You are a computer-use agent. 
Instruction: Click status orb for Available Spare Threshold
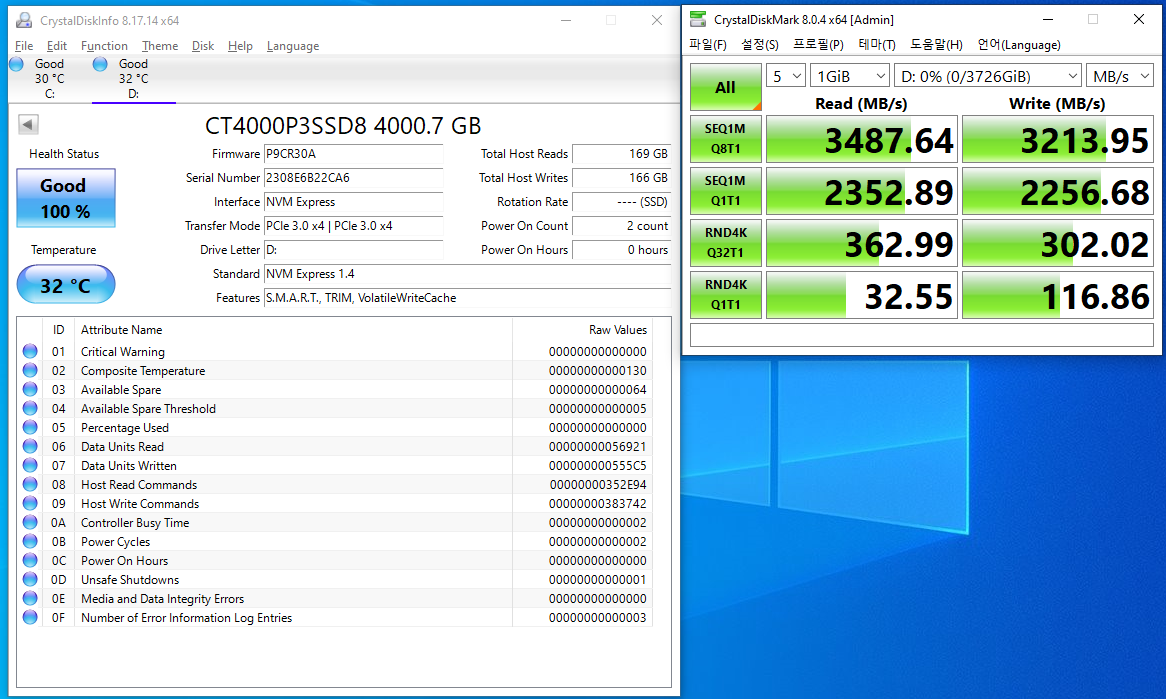tap(30, 408)
